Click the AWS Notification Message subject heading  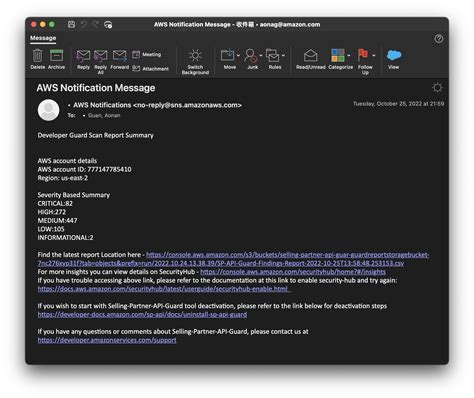(x=96, y=88)
